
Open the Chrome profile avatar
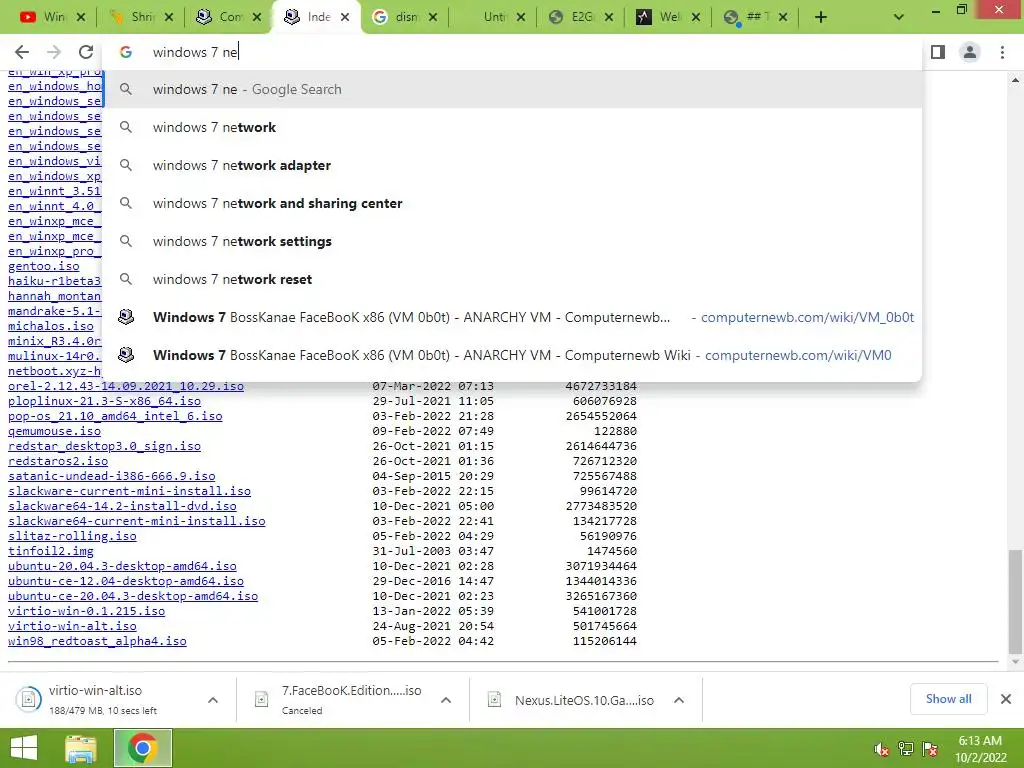pyautogui.click(x=970, y=52)
